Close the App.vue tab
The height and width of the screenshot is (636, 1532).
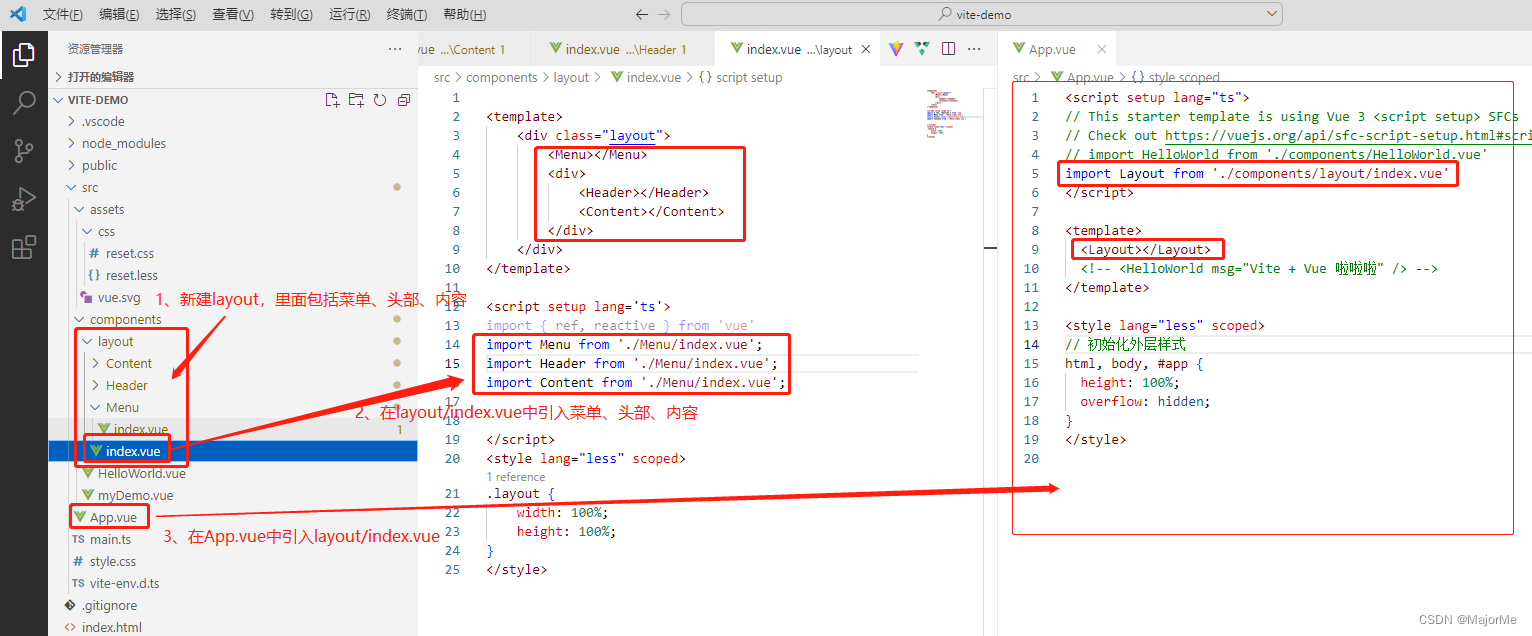coord(1102,49)
